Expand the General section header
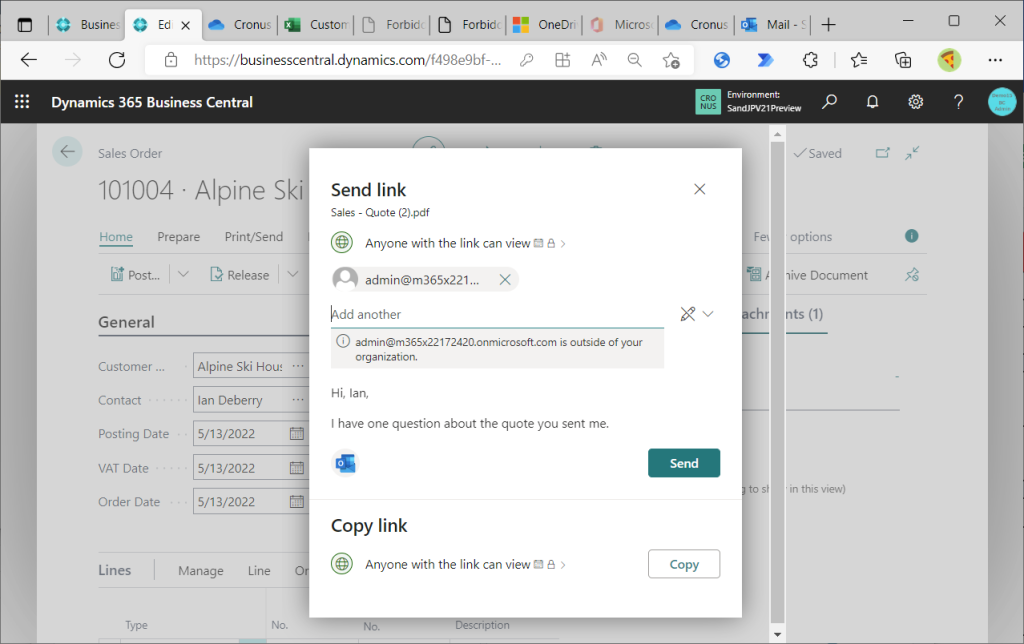This screenshot has width=1024, height=644. [x=127, y=322]
